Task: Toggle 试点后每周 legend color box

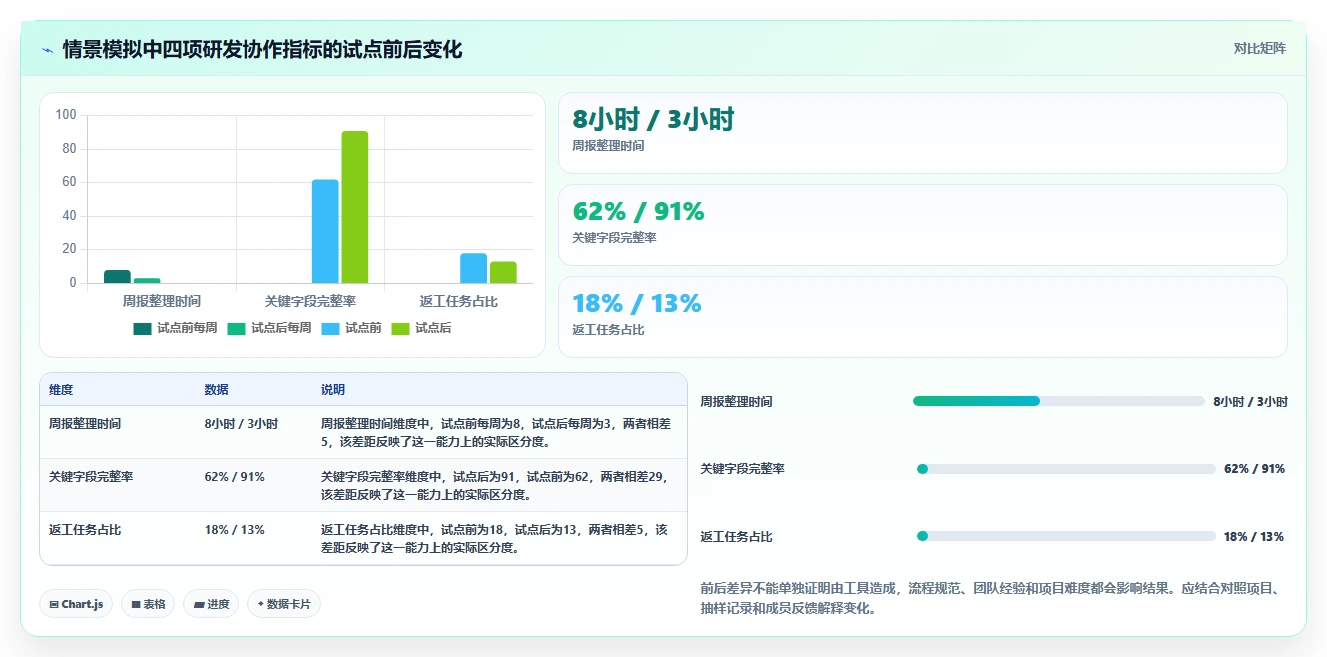Action: [236, 328]
